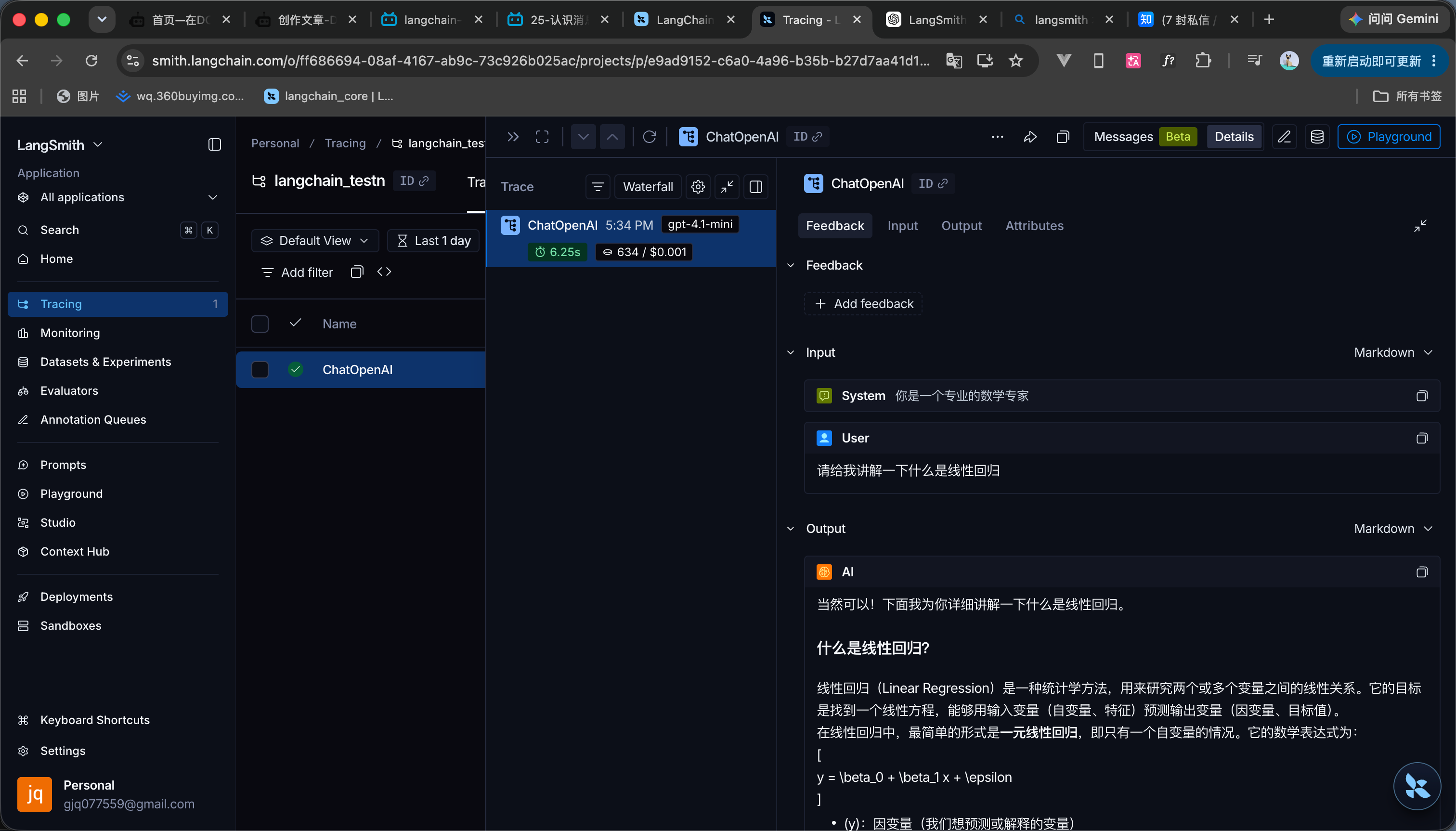This screenshot has height=831, width=1456.
Task: Open annotate pencil icon in run header
Action: click(1284, 137)
